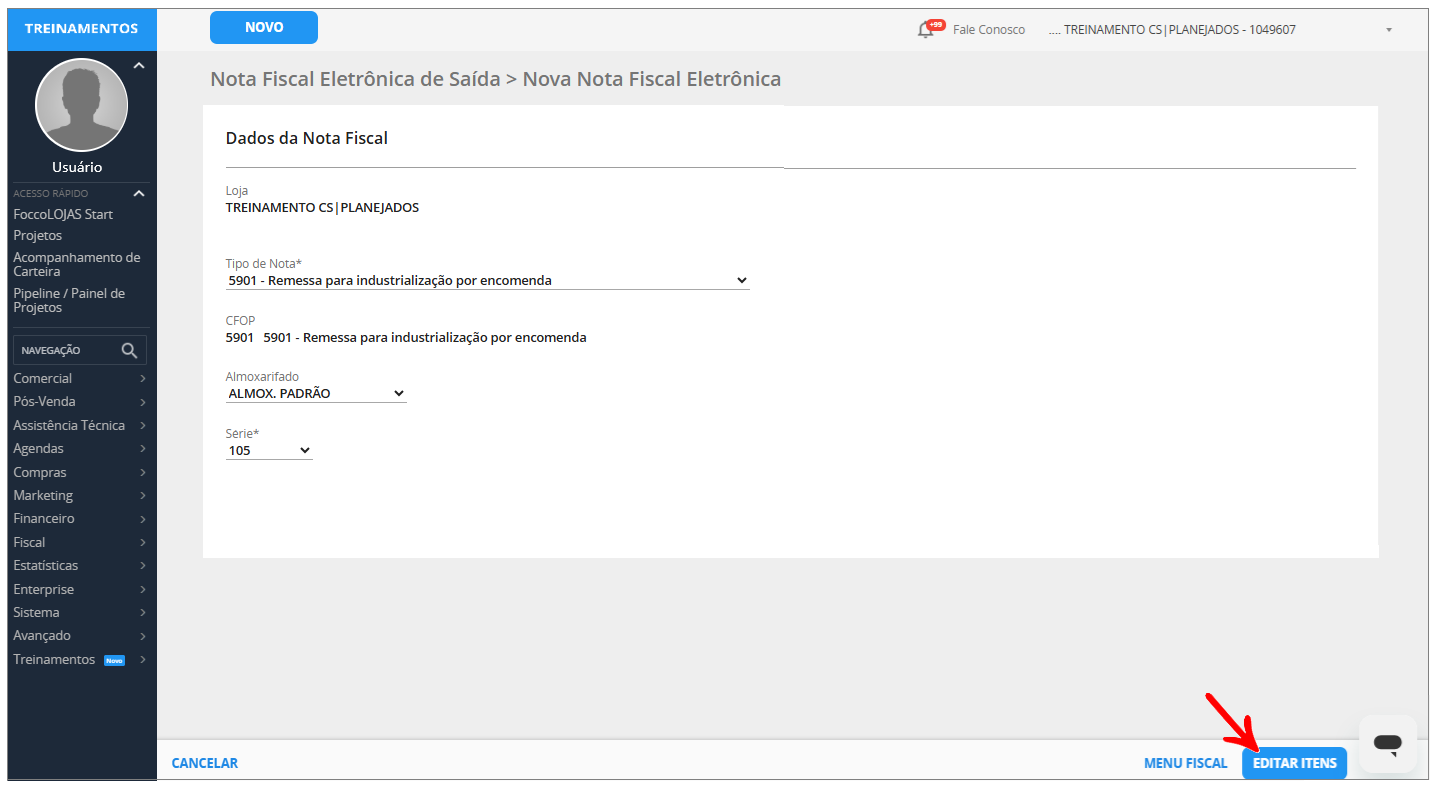Image resolution: width=1436 pixels, height=787 pixels.
Task: Click the notifications bell icon
Action: (925, 30)
